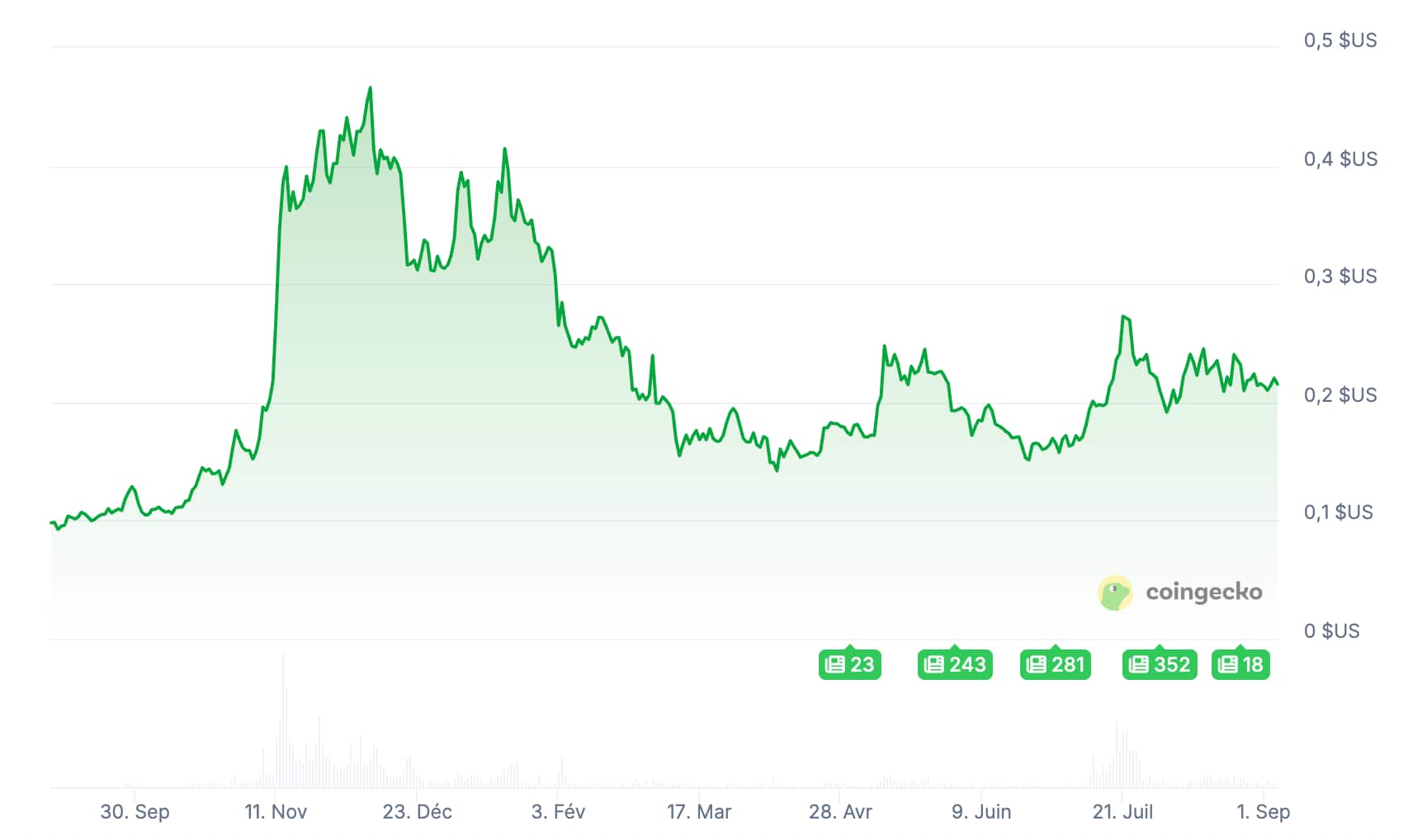Viewport: 1408px width, 840px height.
Task: Open the news badge showing 281
Action: 1056,664
